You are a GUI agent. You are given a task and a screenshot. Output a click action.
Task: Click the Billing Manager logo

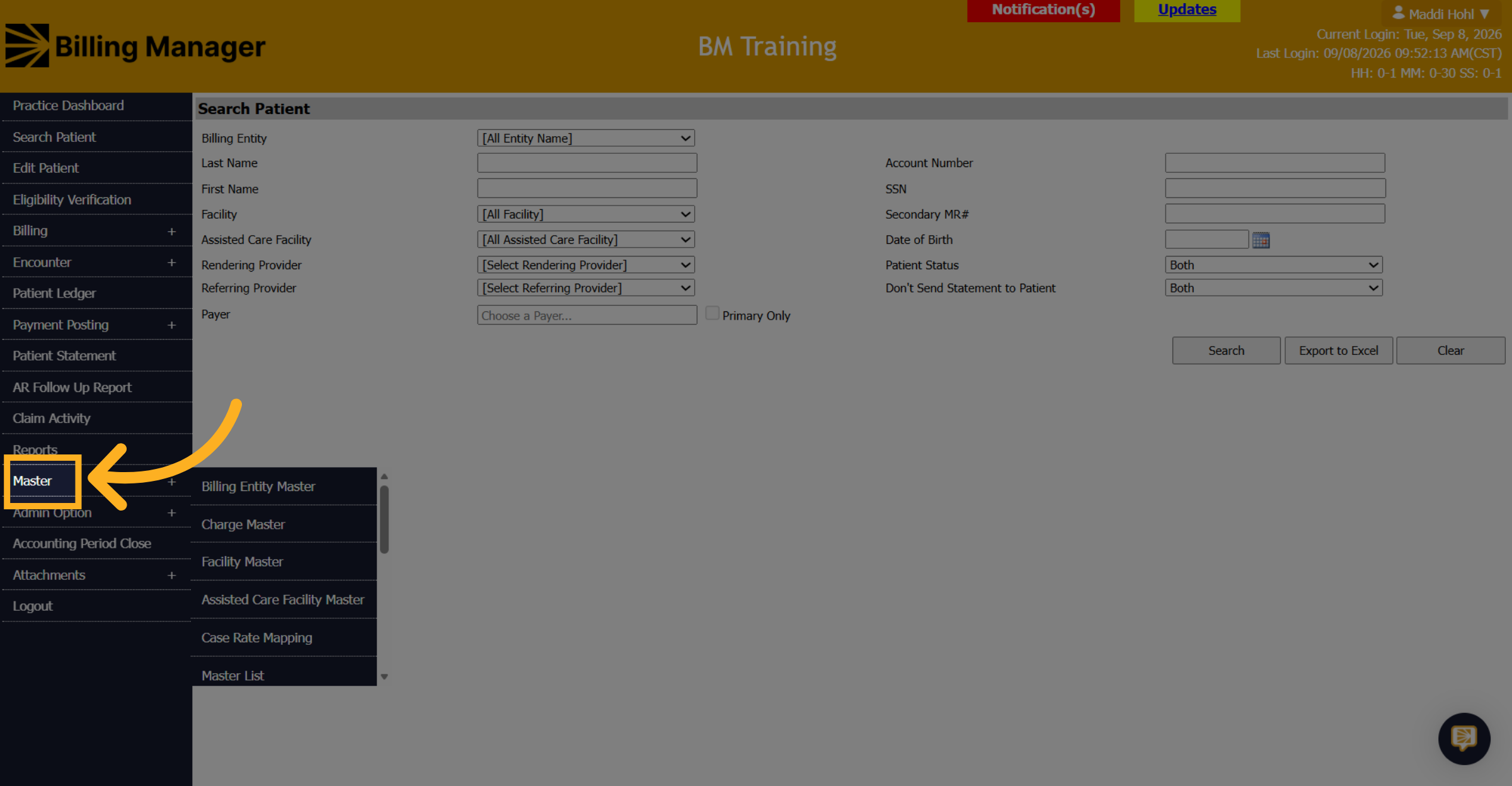coord(135,46)
